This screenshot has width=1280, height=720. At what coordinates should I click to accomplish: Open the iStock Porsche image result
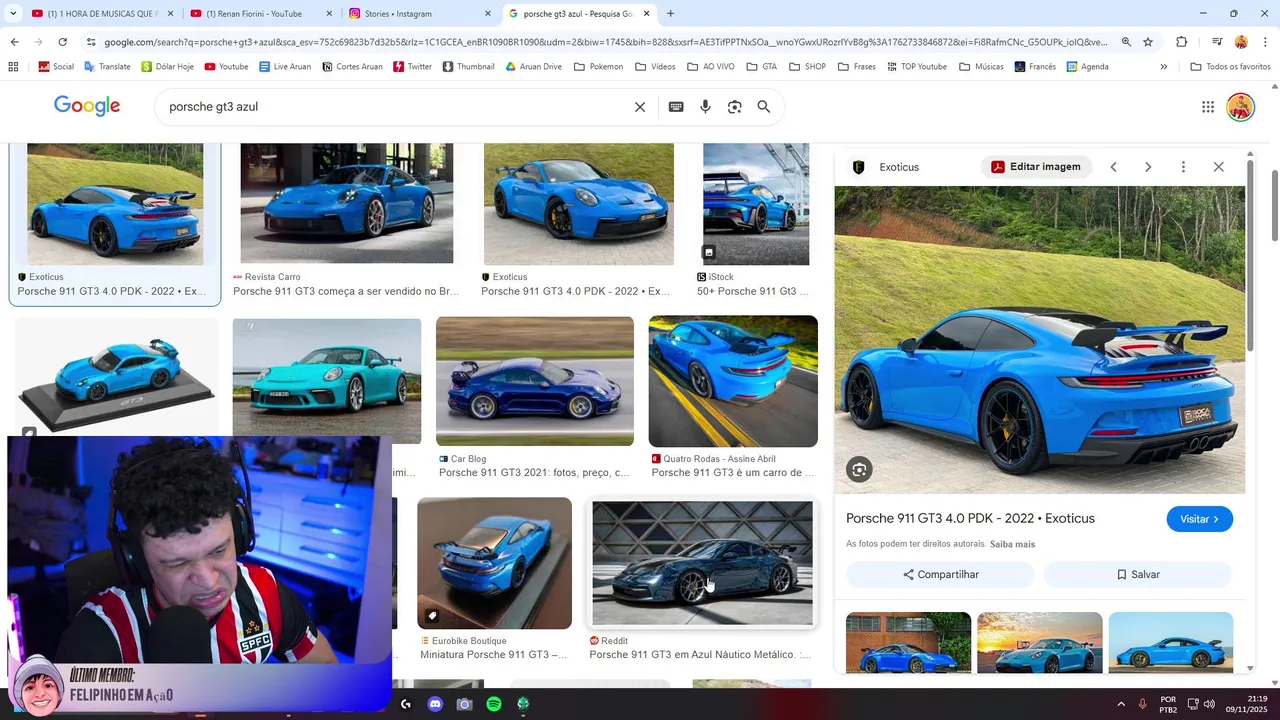[756, 204]
